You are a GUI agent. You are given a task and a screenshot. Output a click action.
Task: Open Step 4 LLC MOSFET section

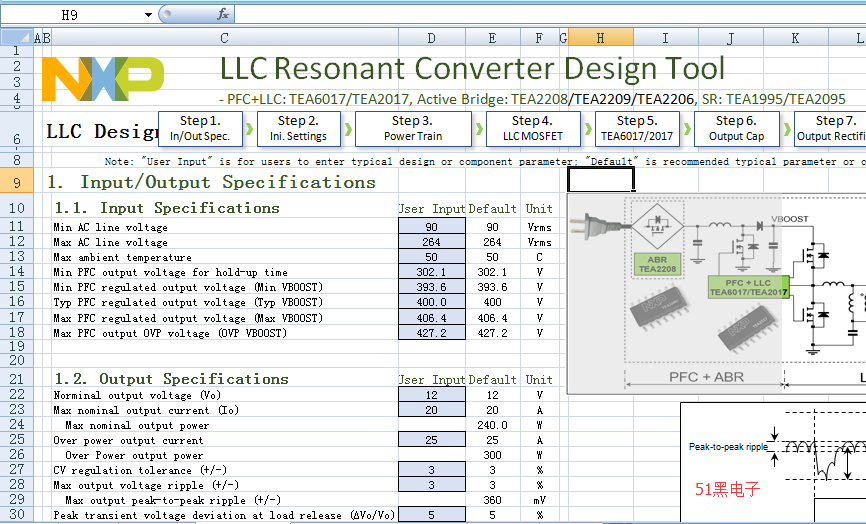pyautogui.click(x=532, y=129)
